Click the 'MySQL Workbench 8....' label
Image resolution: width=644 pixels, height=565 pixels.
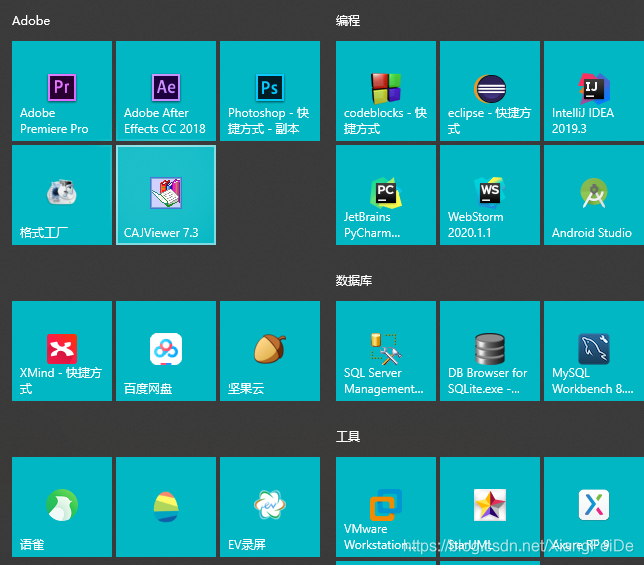pyautogui.click(x=593, y=381)
